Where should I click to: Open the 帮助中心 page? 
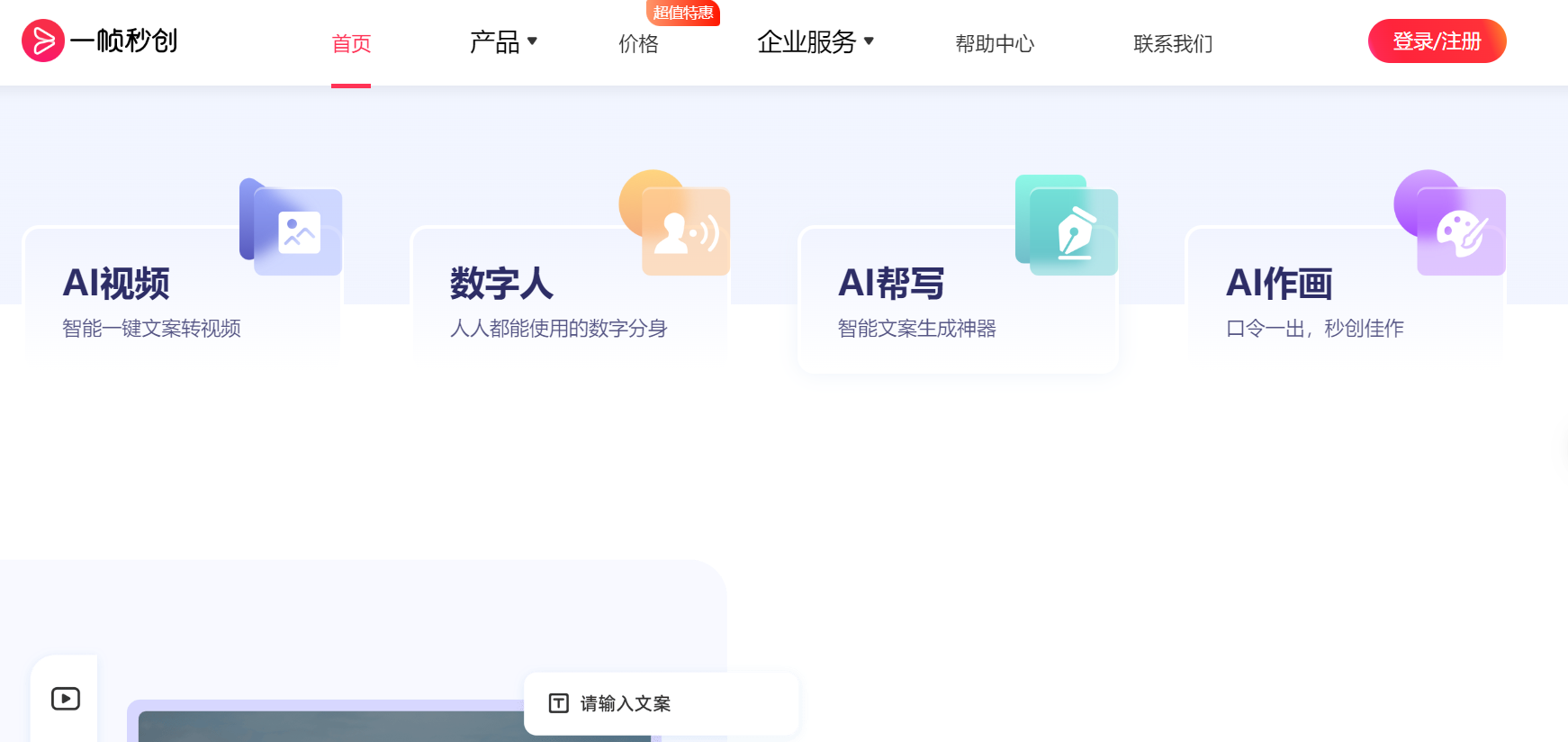(x=995, y=43)
